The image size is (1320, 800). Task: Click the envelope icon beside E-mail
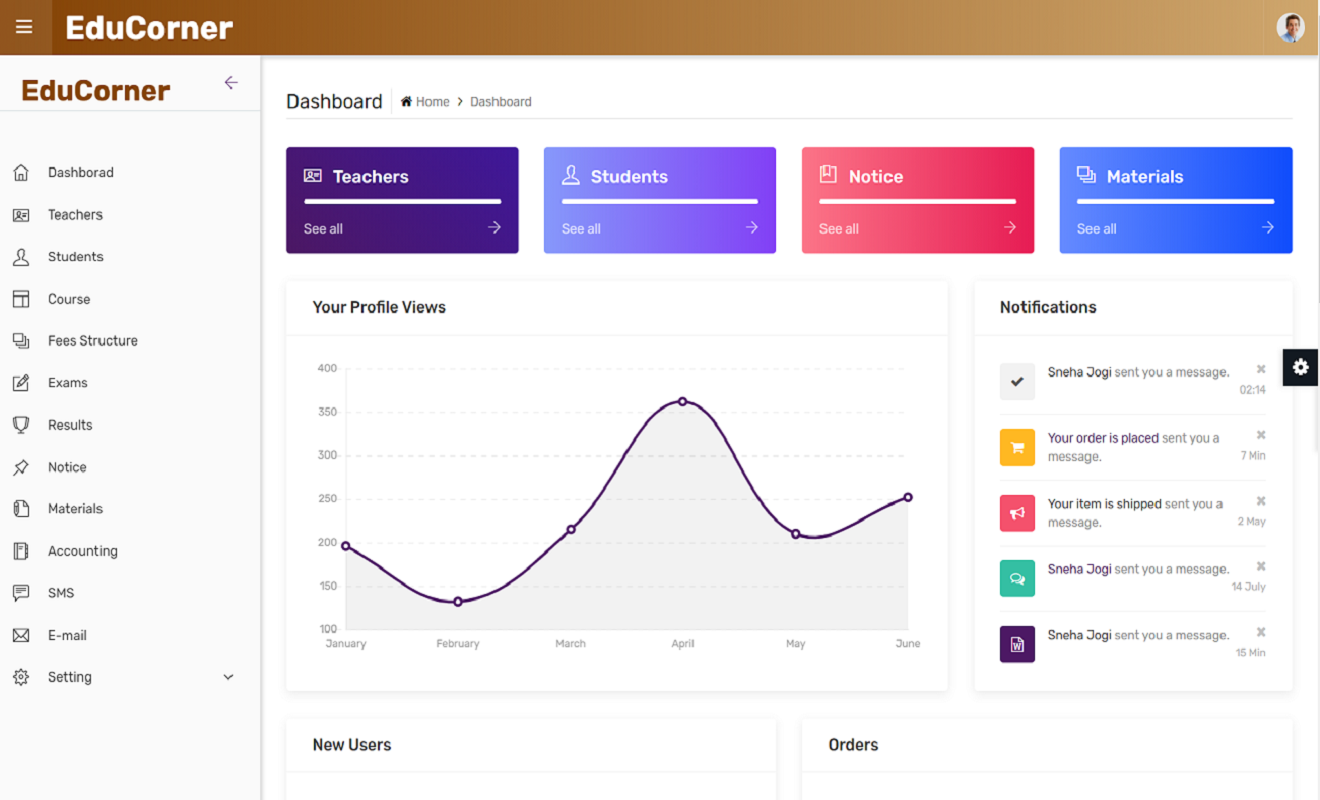(x=21, y=635)
